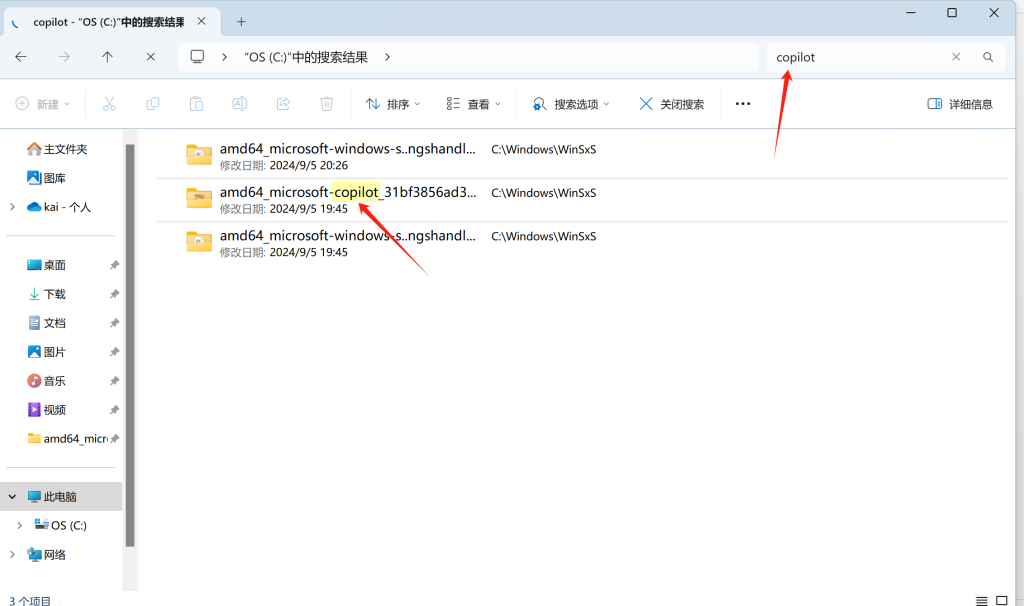Click the back navigation arrow
Image resolution: width=1024 pixels, height=606 pixels.
[x=20, y=57]
